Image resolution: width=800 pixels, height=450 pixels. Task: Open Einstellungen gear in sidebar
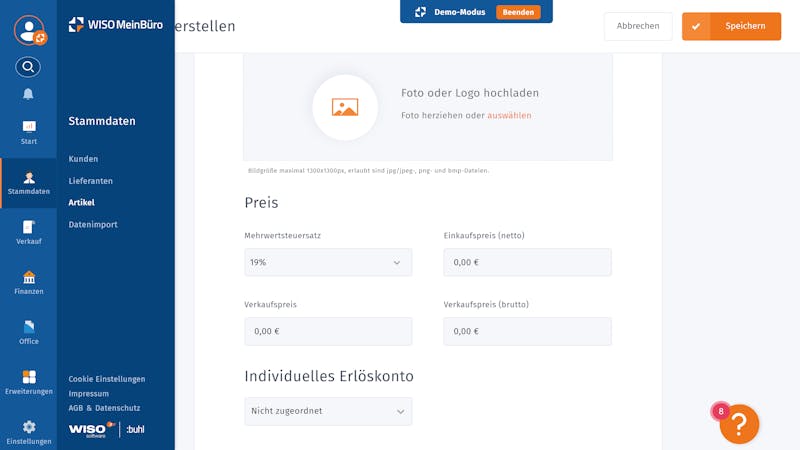point(29,433)
